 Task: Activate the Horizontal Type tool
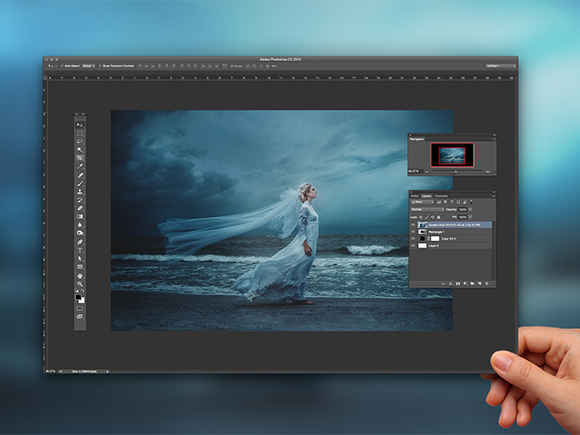80,250
